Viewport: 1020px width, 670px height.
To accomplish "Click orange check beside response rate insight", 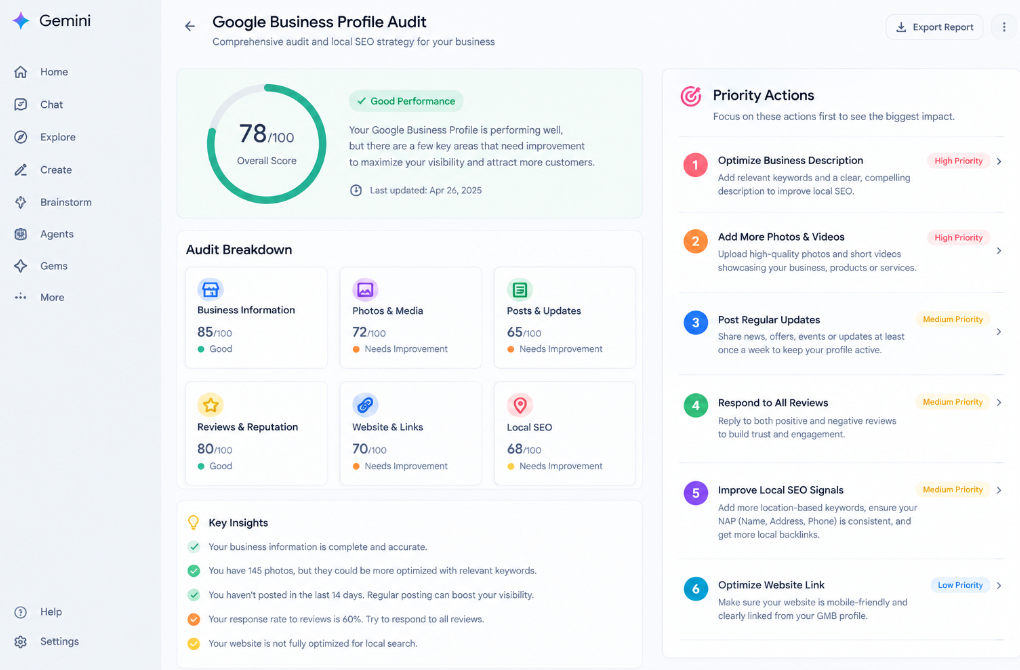I will pos(194,619).
